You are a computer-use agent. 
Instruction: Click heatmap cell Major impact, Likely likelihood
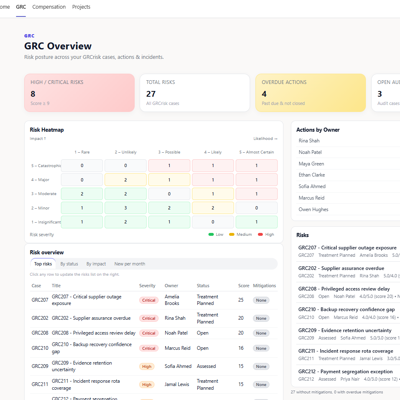[213, 180]
